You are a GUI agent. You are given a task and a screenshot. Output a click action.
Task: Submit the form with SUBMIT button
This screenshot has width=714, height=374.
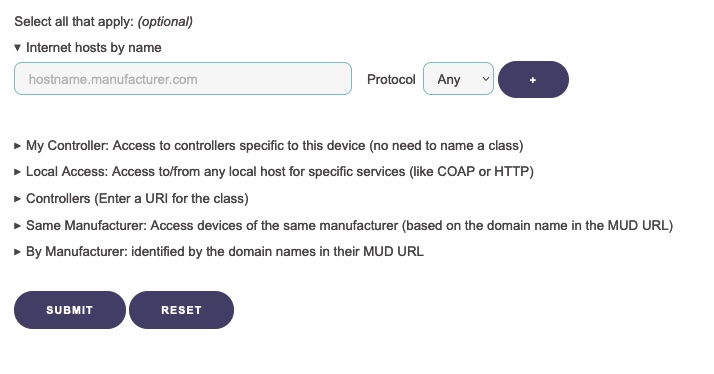70,310
